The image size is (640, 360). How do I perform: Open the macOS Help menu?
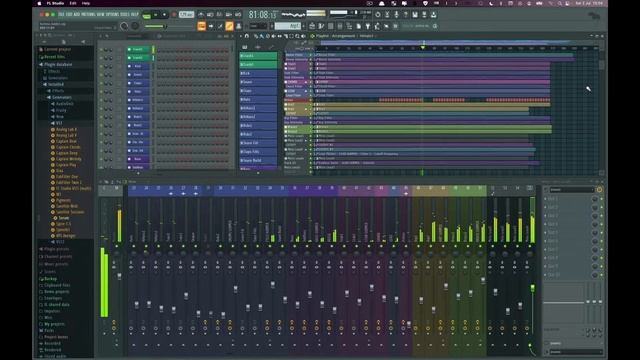86,3
